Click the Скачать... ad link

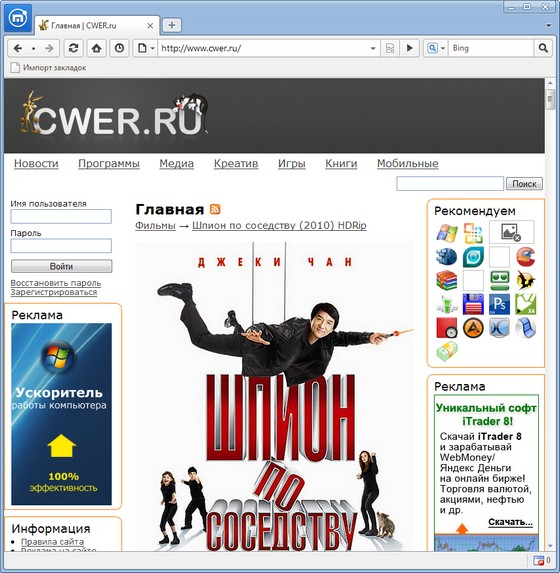pos(510,522)
